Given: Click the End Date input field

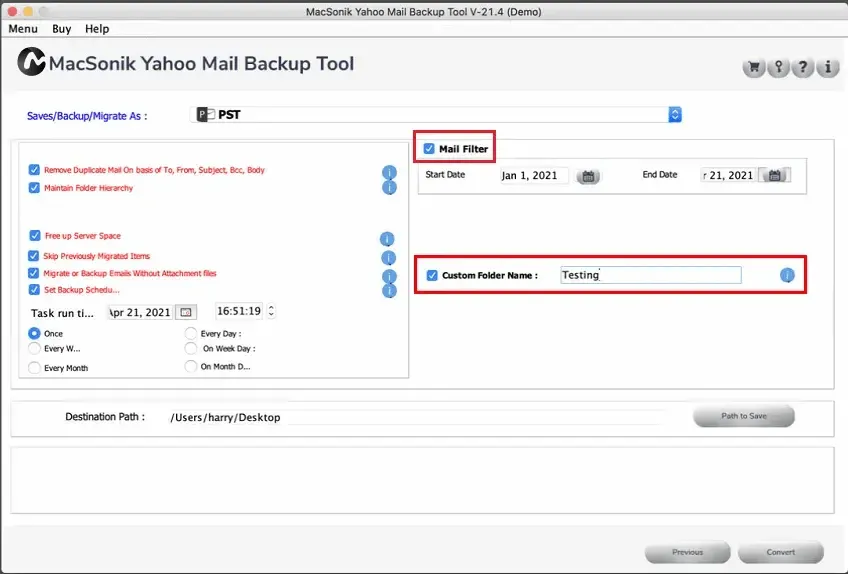Looking at the screenshot, I should coord(728,175).
